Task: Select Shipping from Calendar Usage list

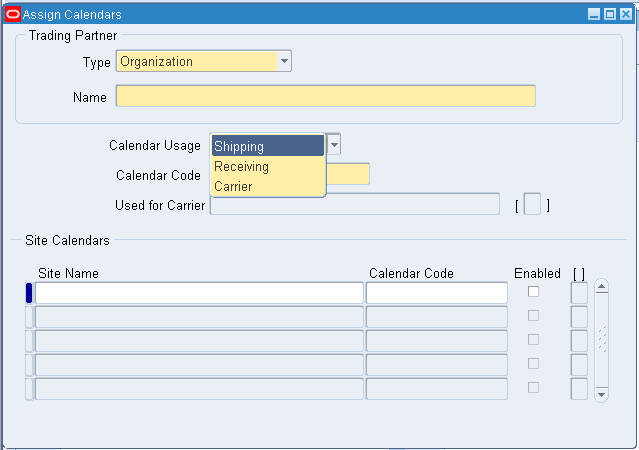Action: [x=267, y=147]
